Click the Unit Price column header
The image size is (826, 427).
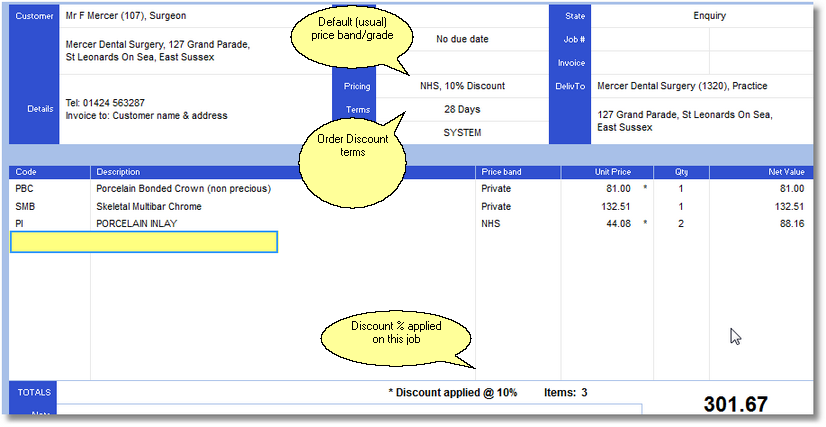click(612, 172)
